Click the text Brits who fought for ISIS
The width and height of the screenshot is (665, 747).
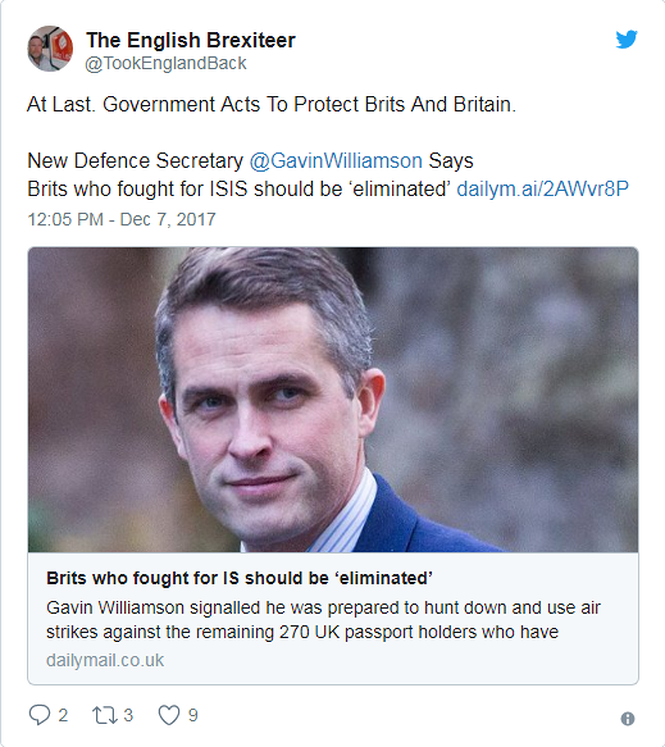137,189
